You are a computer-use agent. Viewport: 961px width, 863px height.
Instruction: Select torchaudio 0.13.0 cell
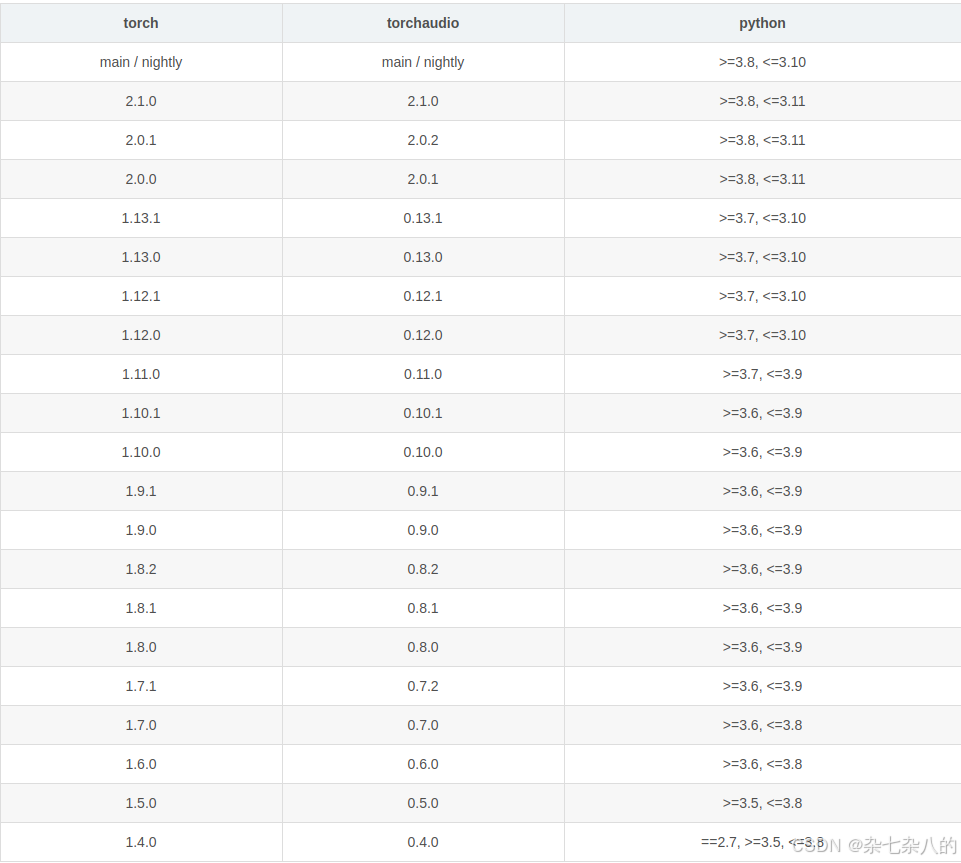point(423,257)
